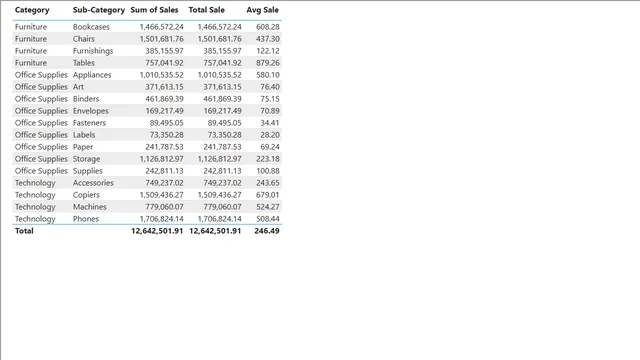Click the Furnishings sub-category cell

(93, 51)
